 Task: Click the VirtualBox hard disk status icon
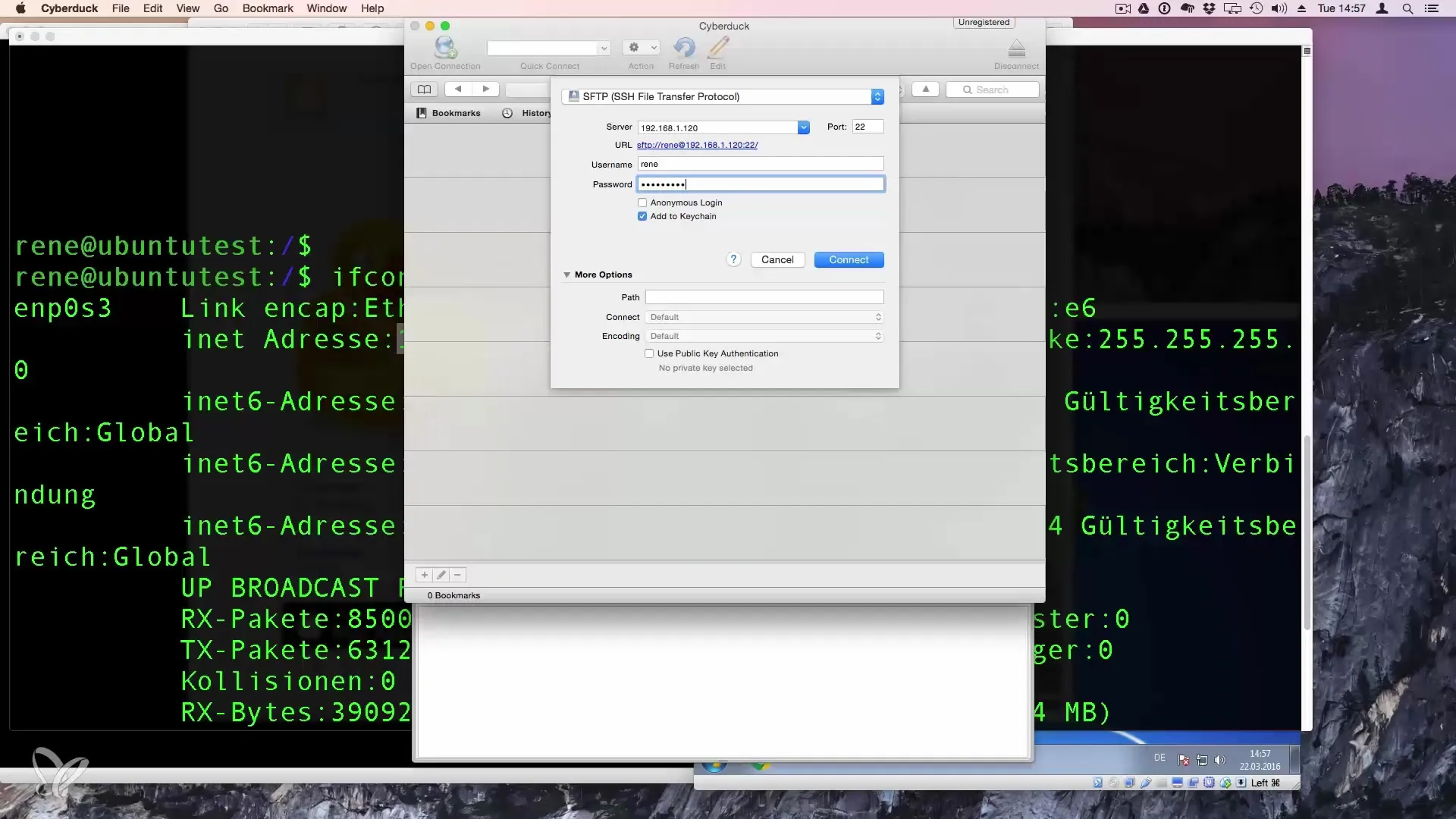click(1098, 783)
